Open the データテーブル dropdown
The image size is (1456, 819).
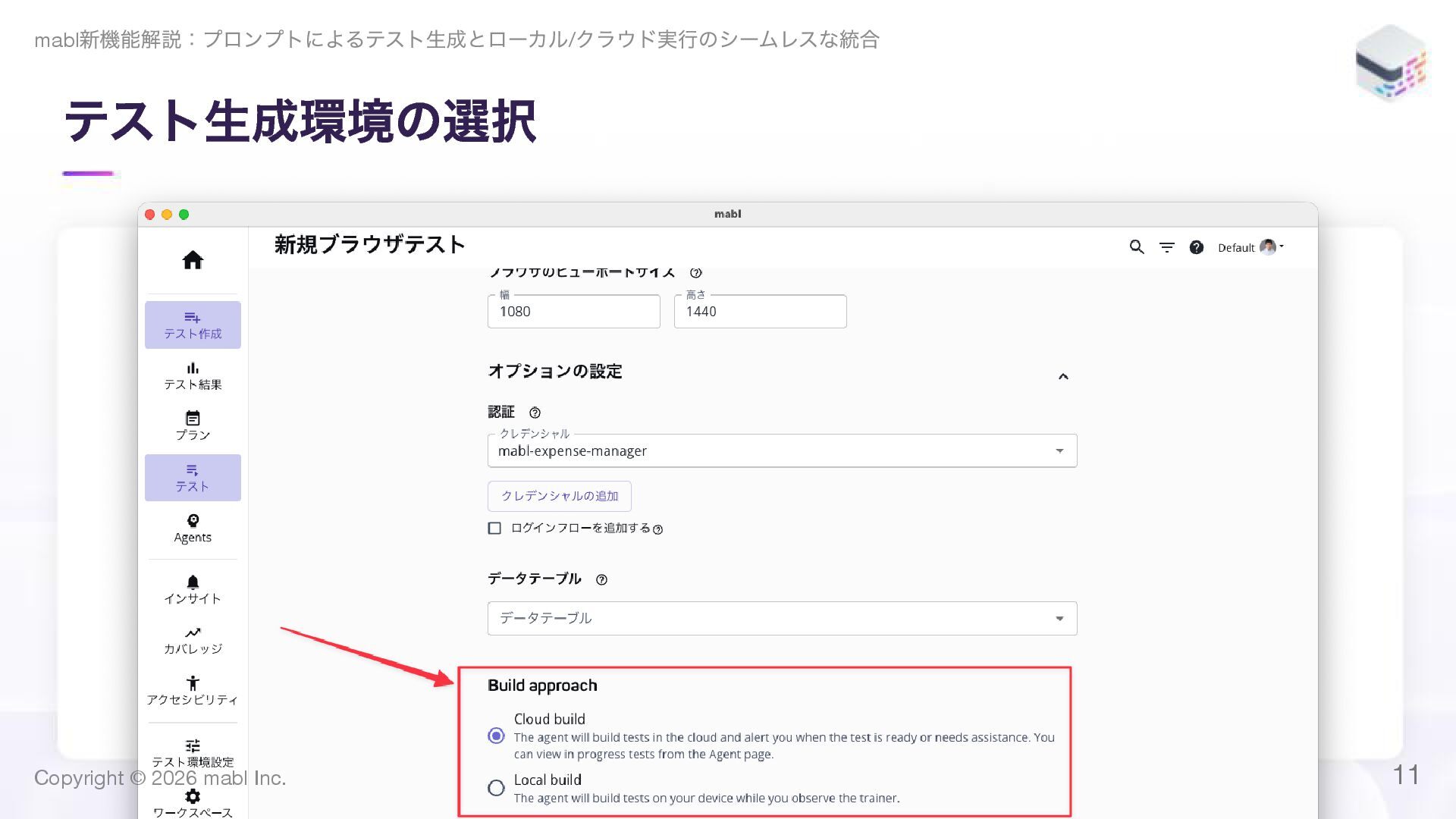click(781, 619)
